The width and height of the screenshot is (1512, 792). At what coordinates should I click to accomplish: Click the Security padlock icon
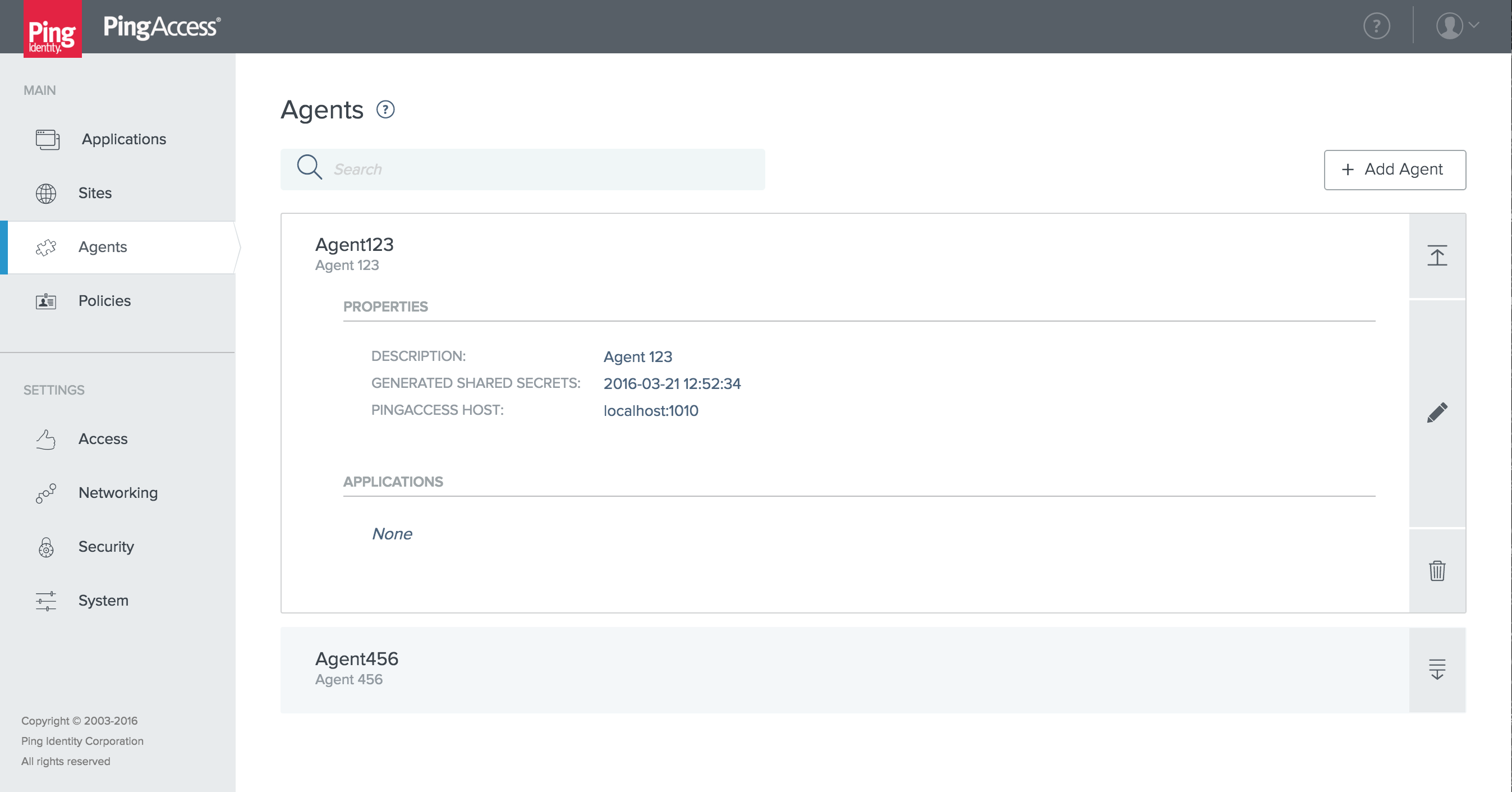coord(46,547)
